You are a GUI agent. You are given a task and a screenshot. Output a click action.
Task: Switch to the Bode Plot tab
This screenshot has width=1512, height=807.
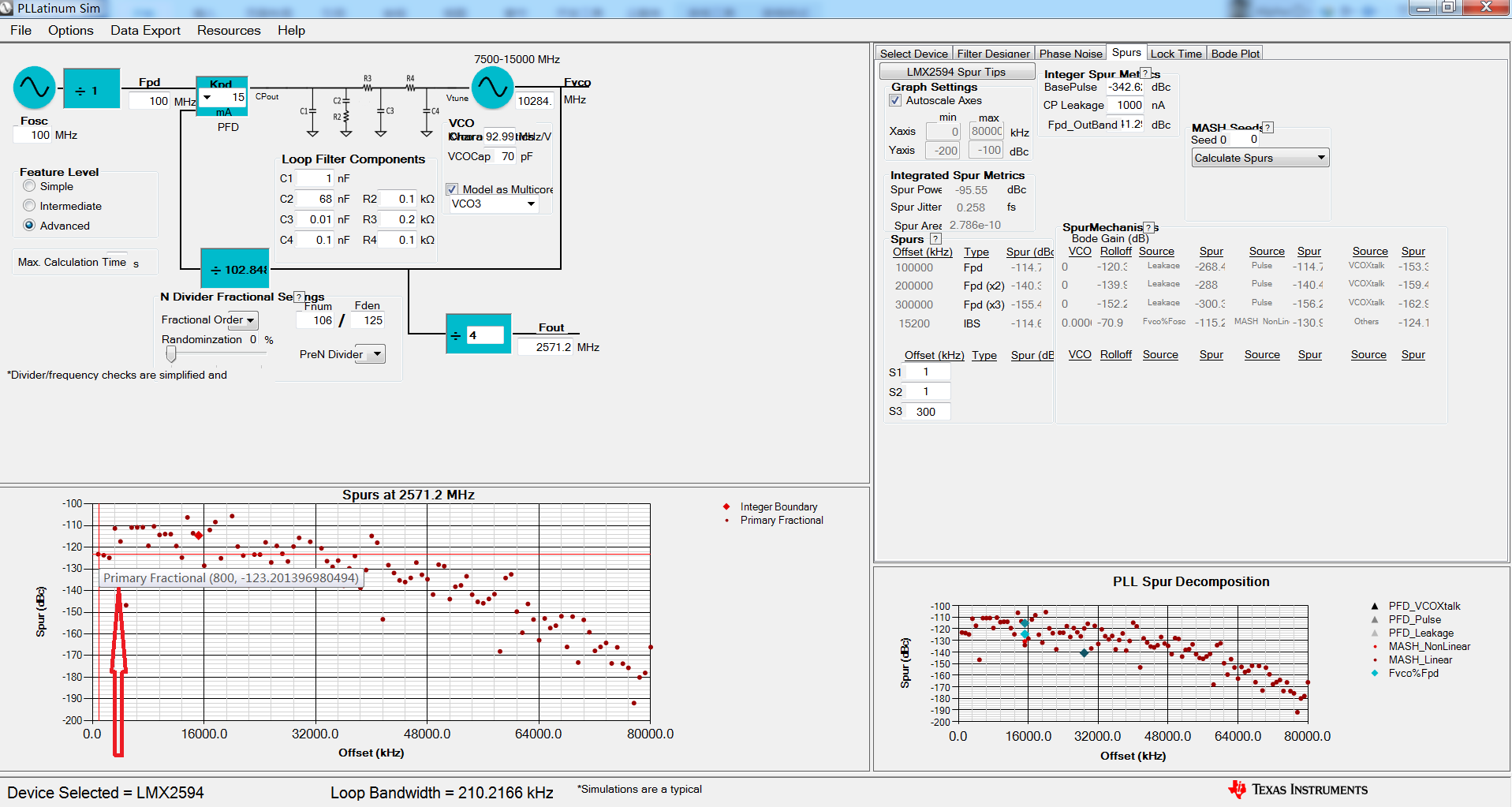pyautogui.click(x=1235, y=54)
